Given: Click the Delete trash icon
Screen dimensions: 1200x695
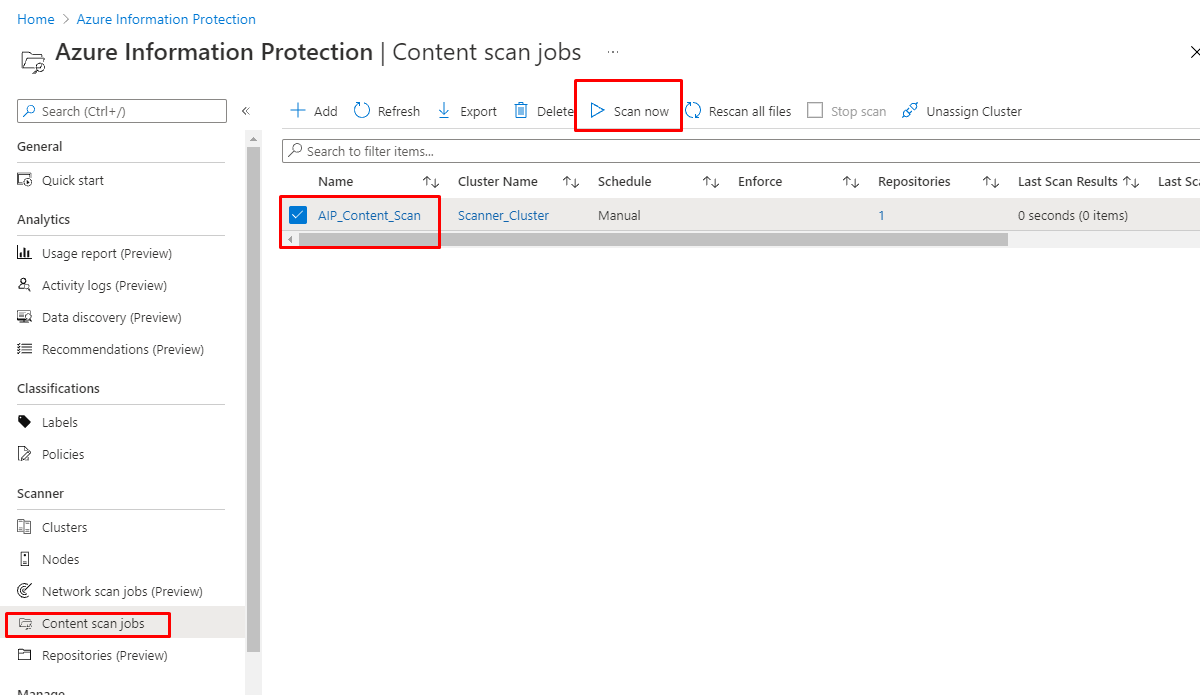Looking at the screenshot, I should click(521, 111).
